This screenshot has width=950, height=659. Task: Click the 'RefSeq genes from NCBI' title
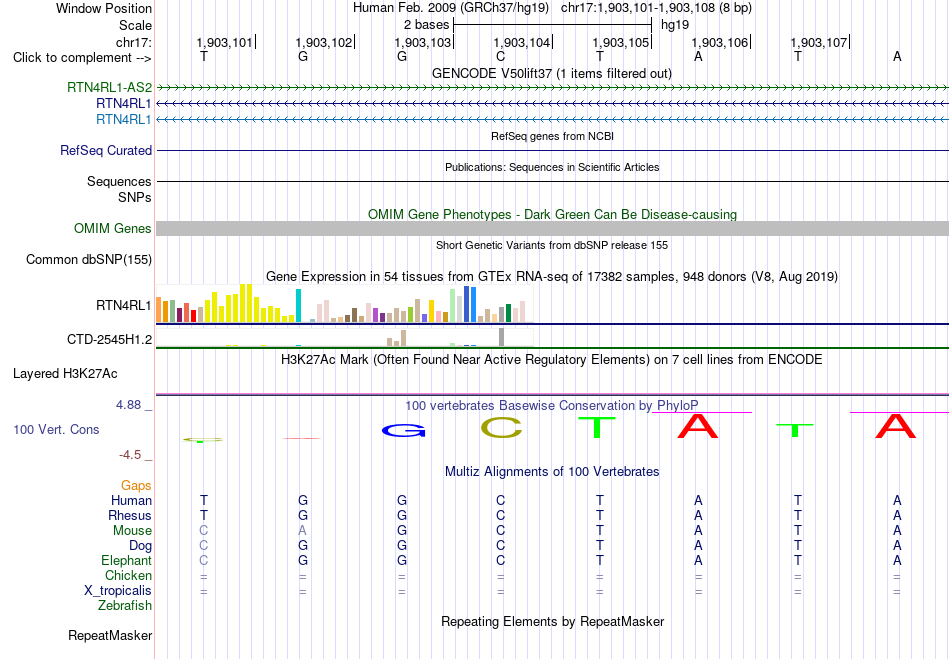552,136
